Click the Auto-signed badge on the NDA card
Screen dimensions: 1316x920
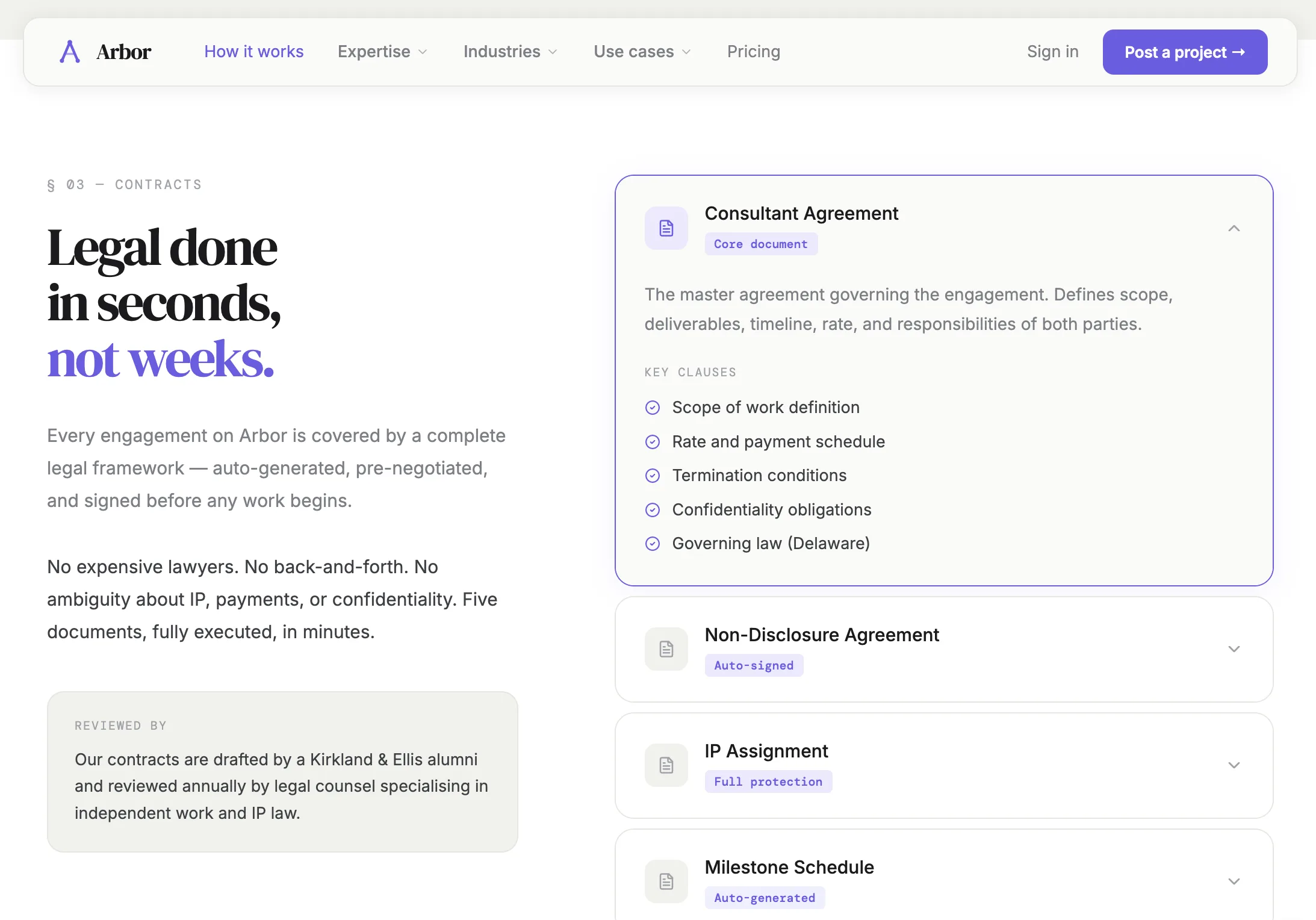point(753,665)
